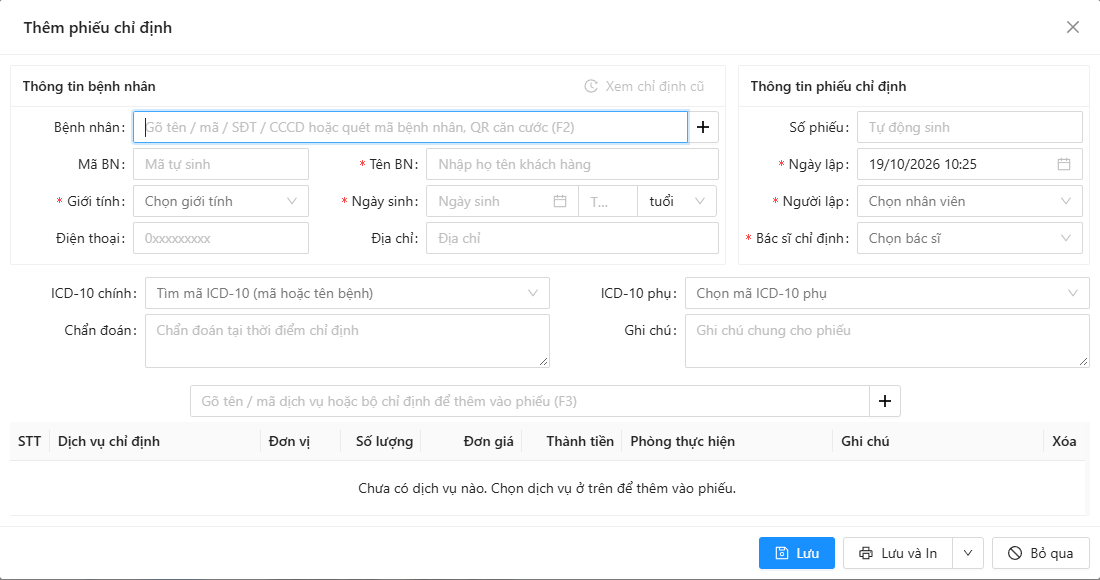The width and height of the screenshot is (1100, 580).
Task: Click the plus icon beside service search field
Action: click(885, 401)
